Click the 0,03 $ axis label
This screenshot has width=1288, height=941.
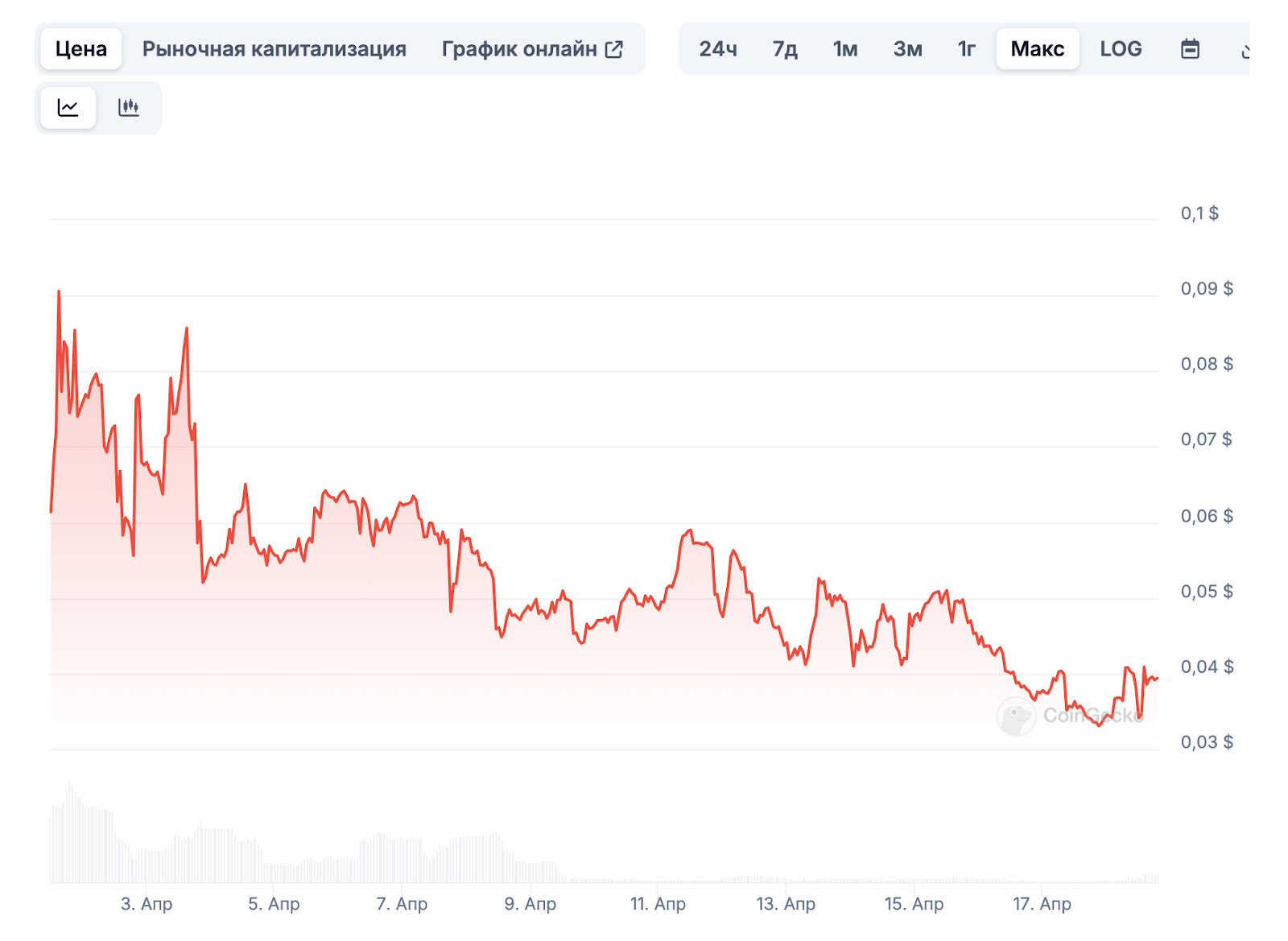1207,742
